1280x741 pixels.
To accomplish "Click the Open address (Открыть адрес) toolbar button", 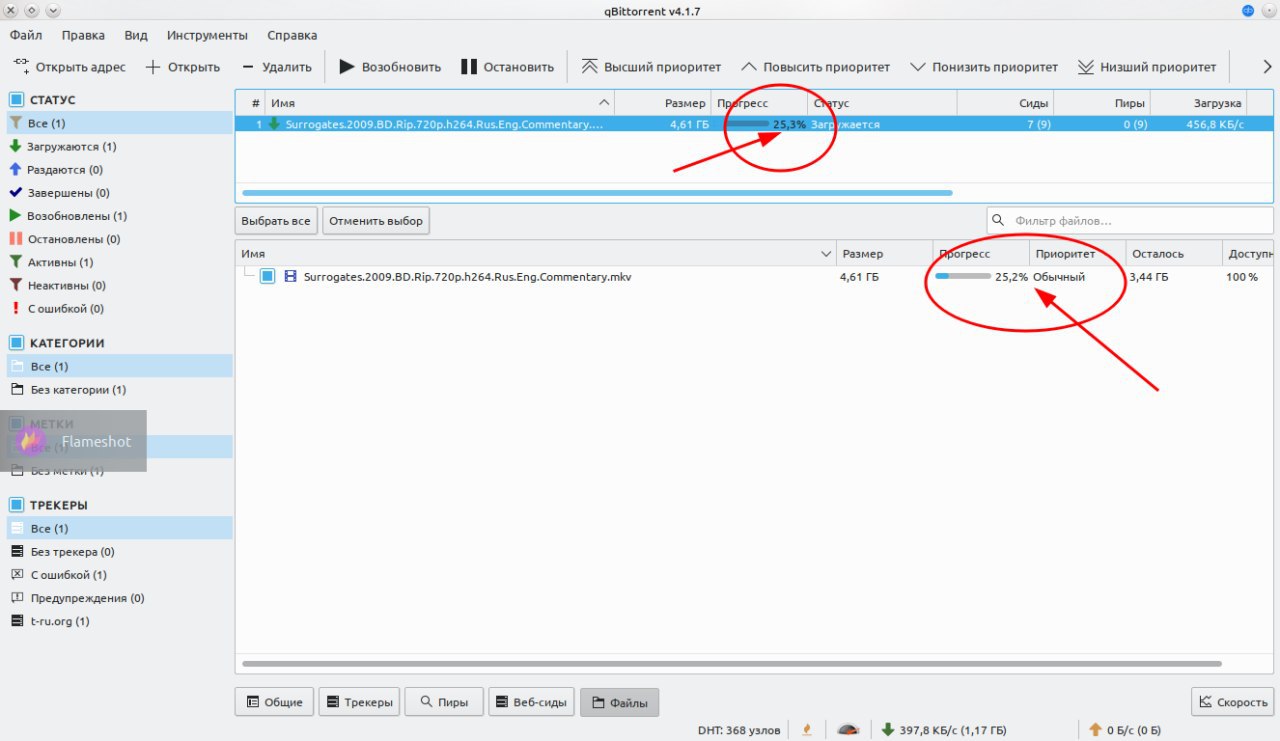I will [x=70, y=67].
